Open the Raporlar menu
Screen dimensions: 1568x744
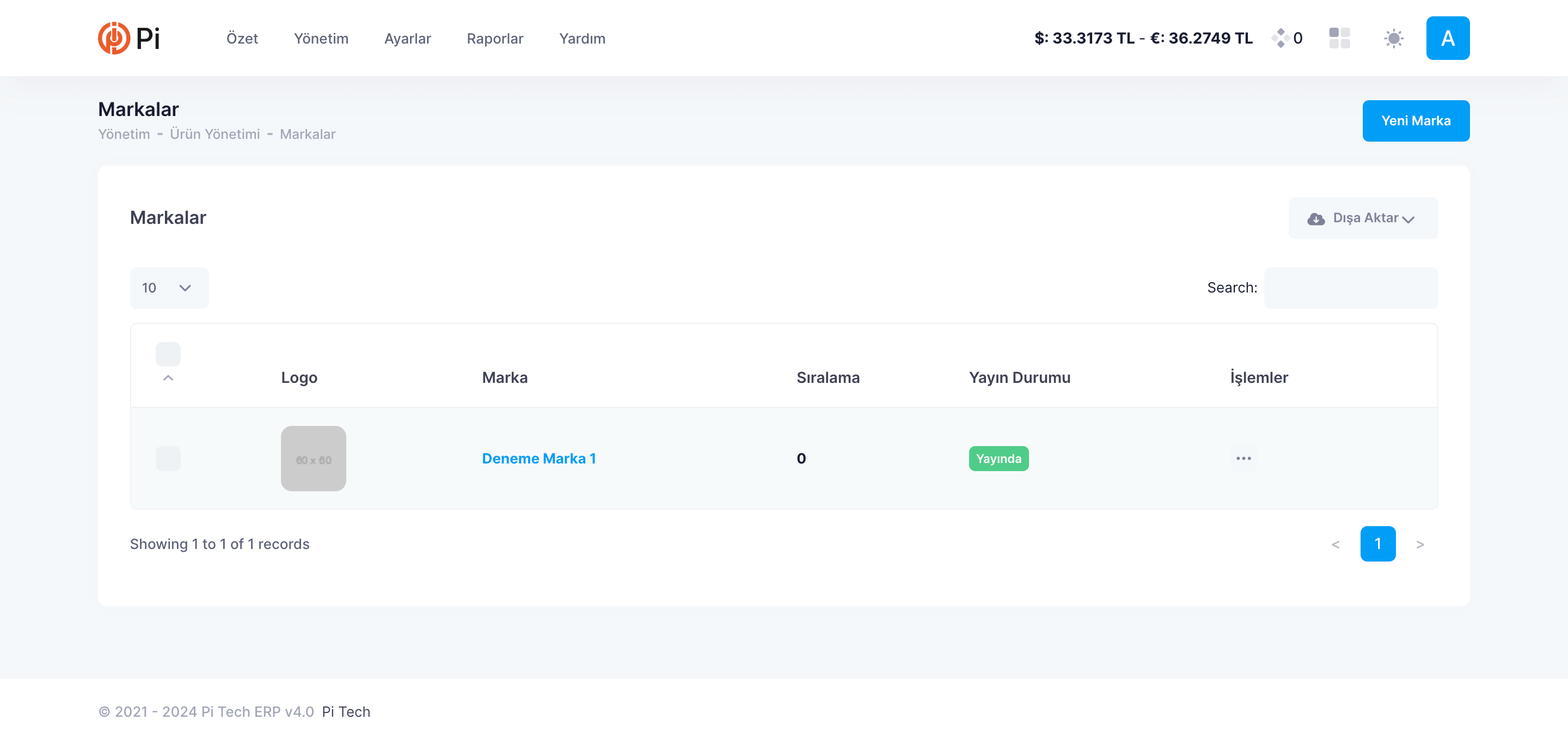(494, 38)
